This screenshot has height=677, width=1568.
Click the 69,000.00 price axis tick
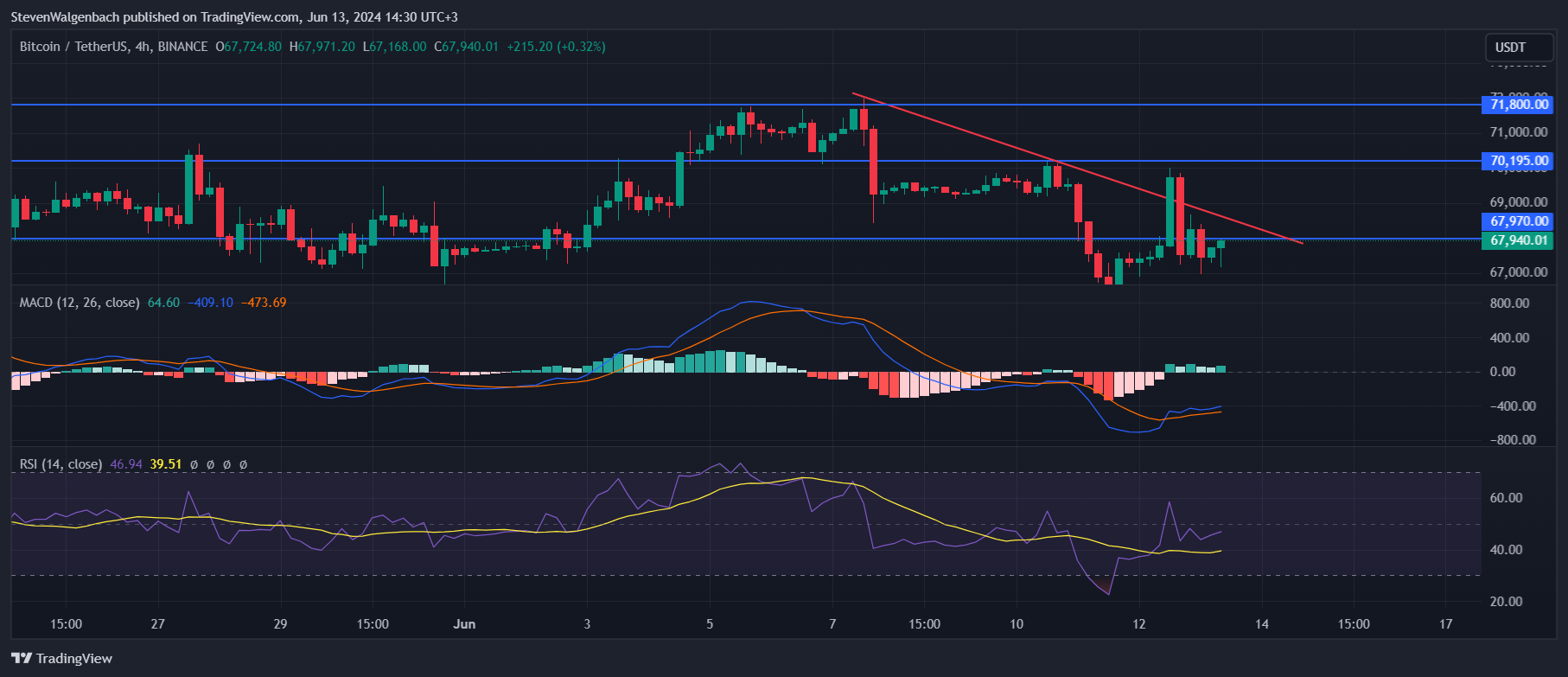click(x=1519, y=202)
